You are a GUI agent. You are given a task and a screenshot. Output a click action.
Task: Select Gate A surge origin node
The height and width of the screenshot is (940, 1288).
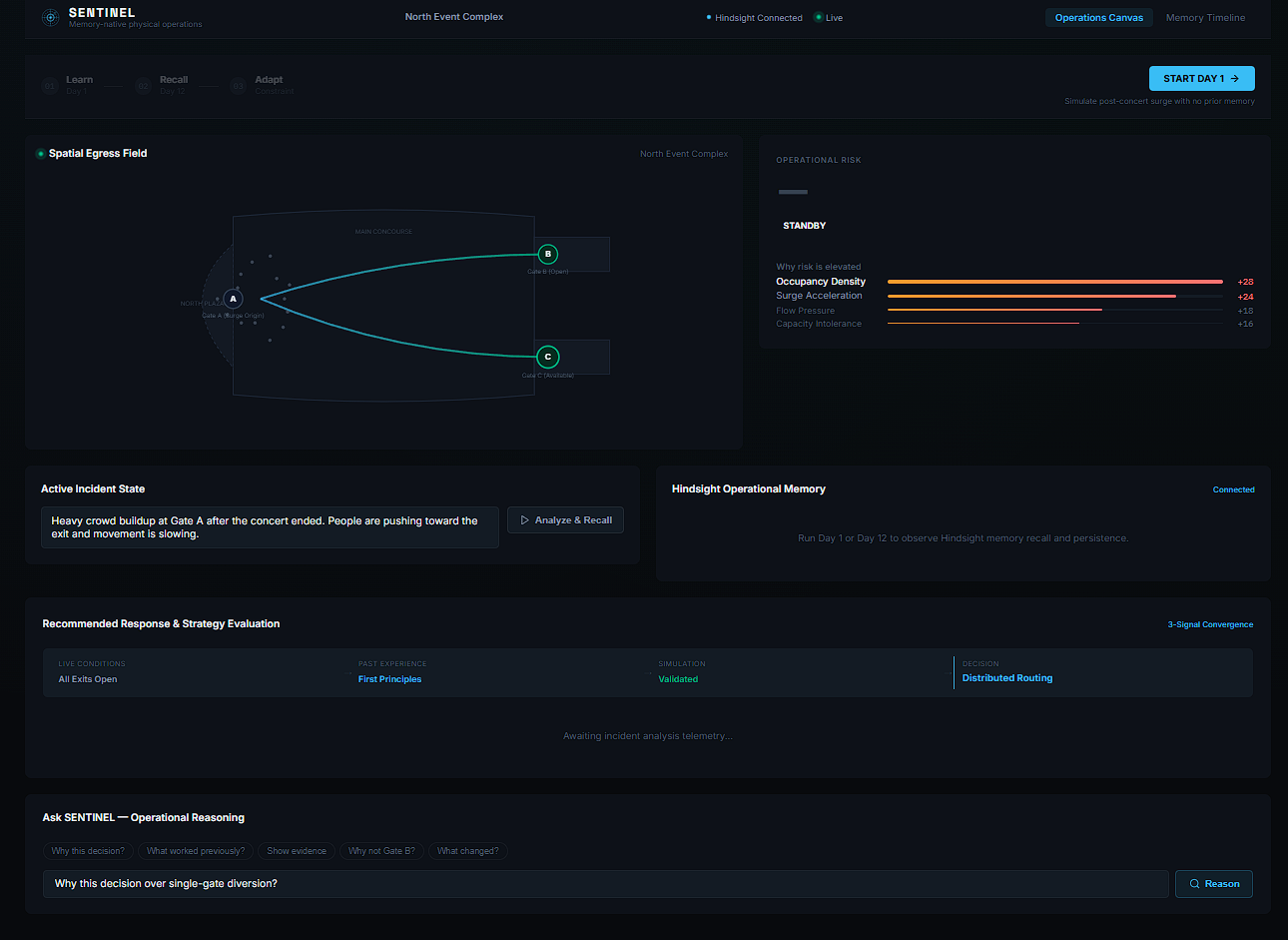point(234,299)
